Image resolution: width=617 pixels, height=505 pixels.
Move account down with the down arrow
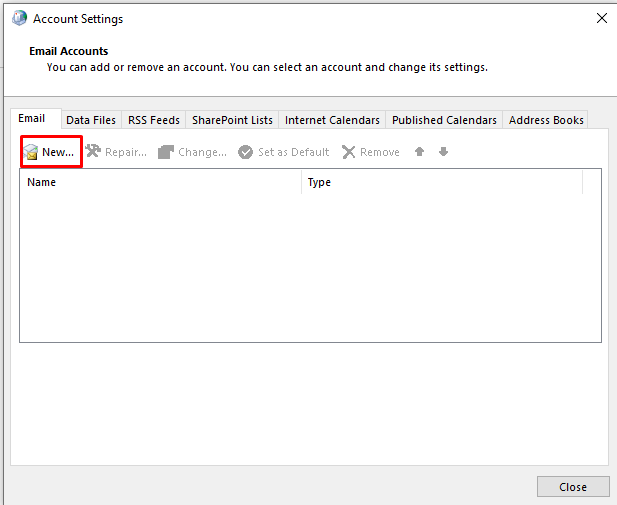pyautogui.click(x=443, y=152)
